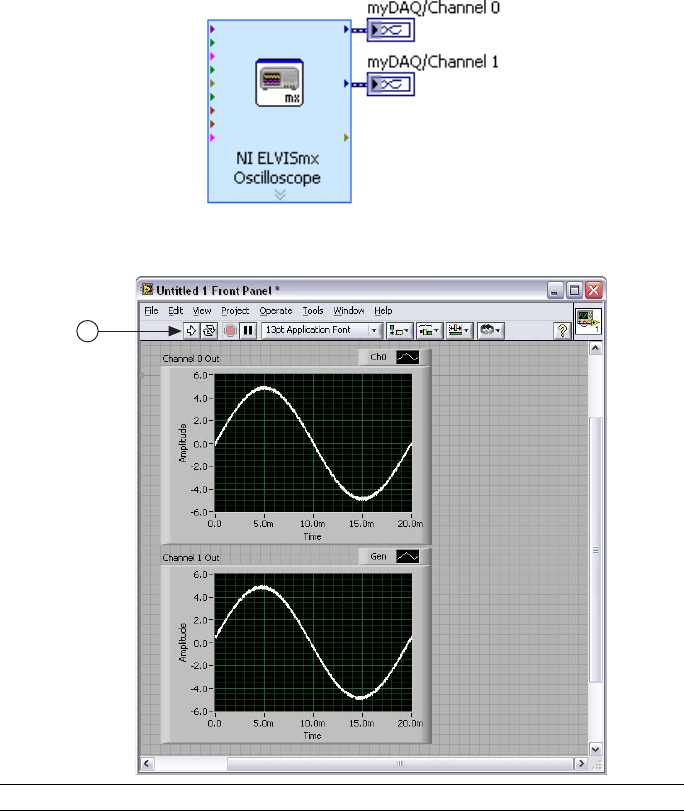
Task: Open the Help menu
Action: tap(383, 311)
